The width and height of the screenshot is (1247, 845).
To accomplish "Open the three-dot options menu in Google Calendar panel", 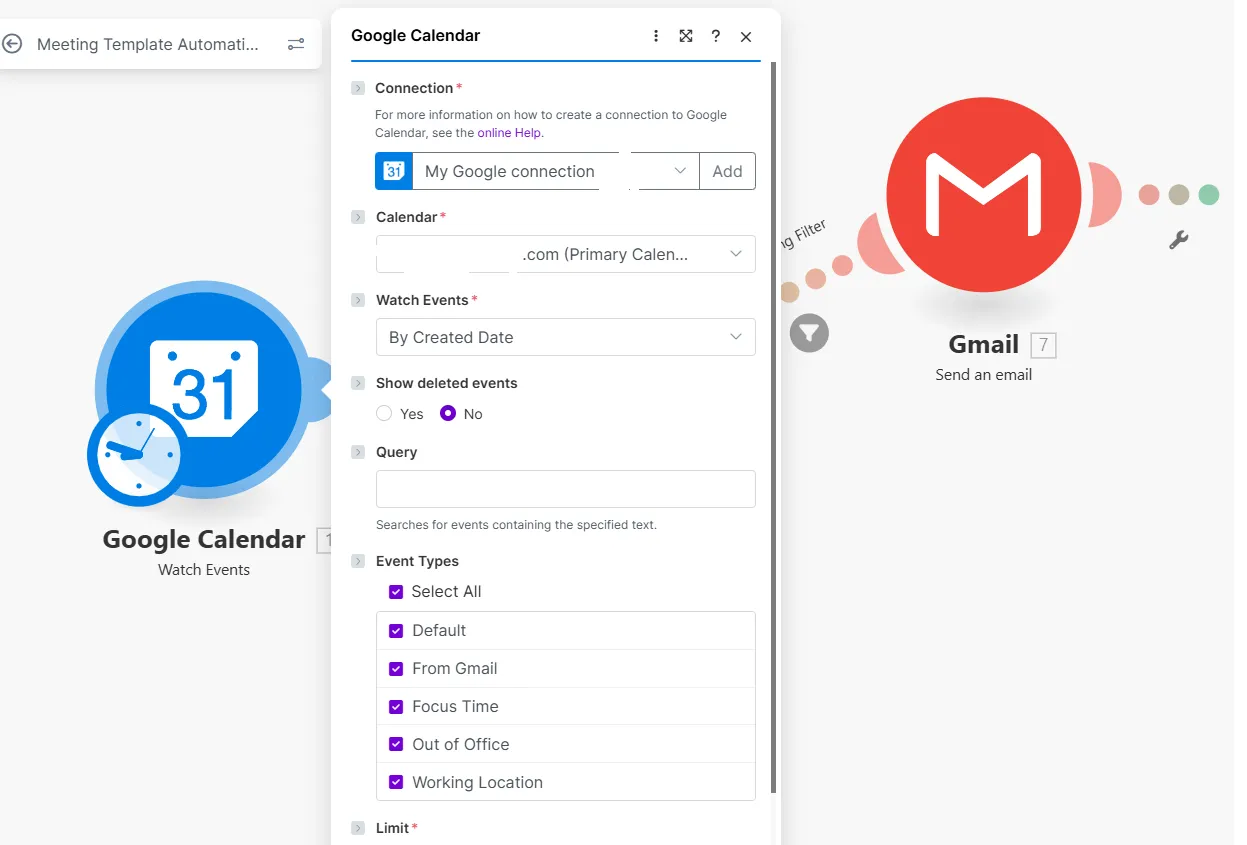I will click(656, 36).
